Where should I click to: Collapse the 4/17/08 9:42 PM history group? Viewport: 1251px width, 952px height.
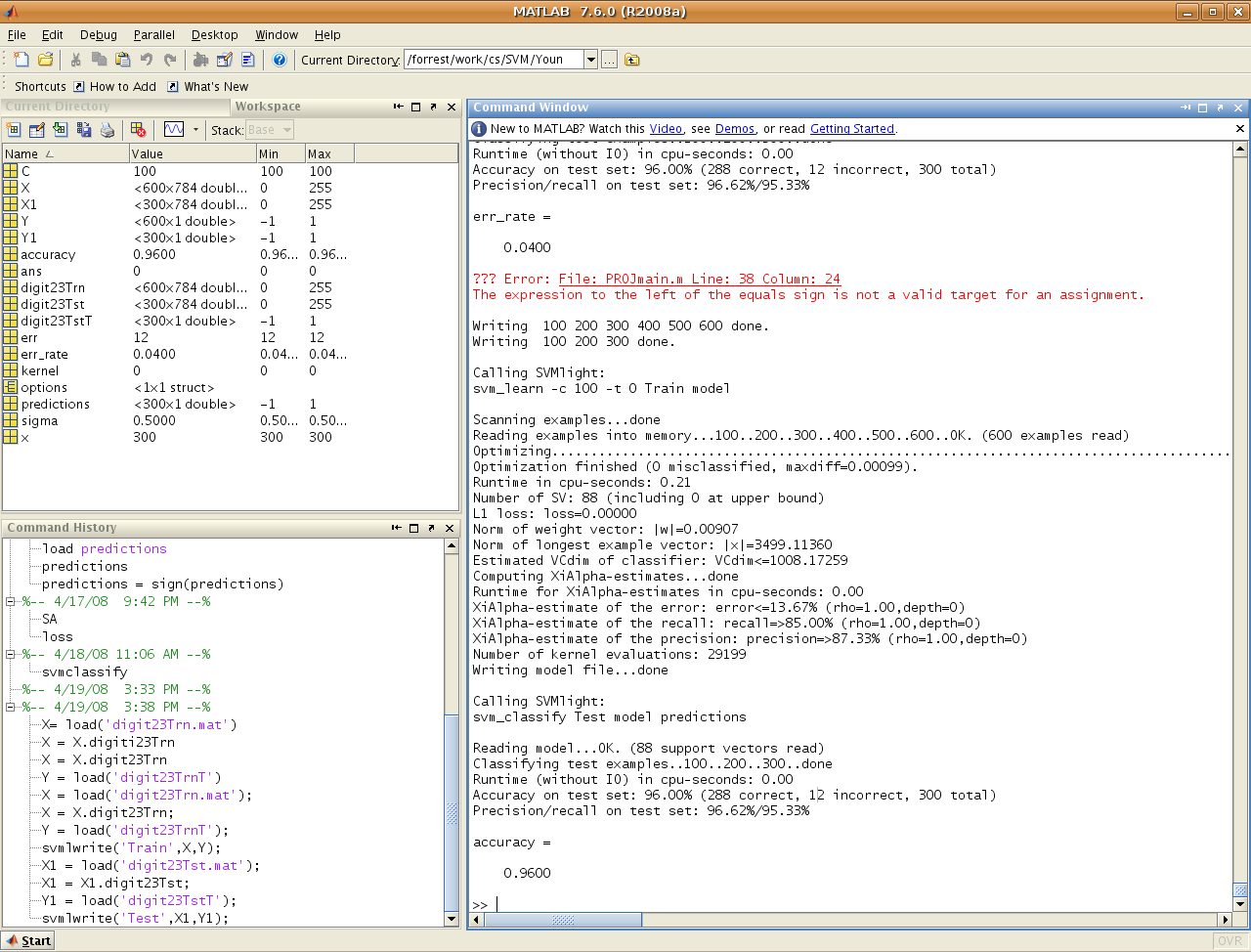[11, 602]
